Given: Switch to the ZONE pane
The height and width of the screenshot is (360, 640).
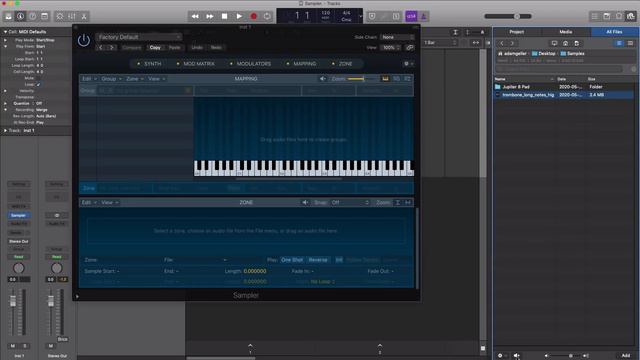Looking at the screenshot, I should point(342,64).
